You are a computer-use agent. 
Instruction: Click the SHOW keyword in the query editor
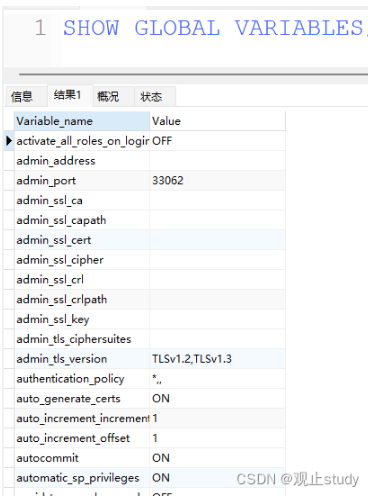coord(91,28)
